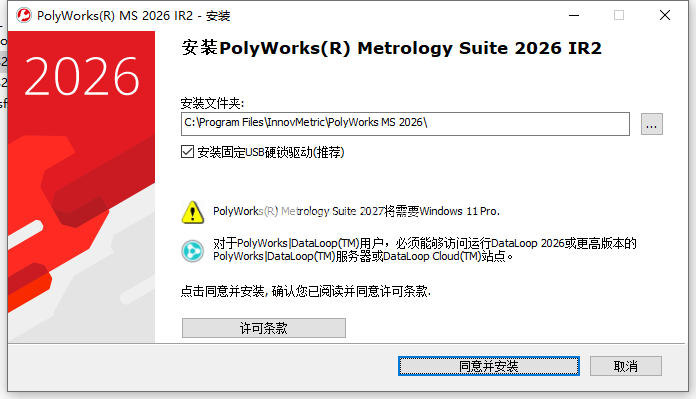Click inside the install folder path field
The height and width of the screenshot is (399, 696).
[405, 124]
